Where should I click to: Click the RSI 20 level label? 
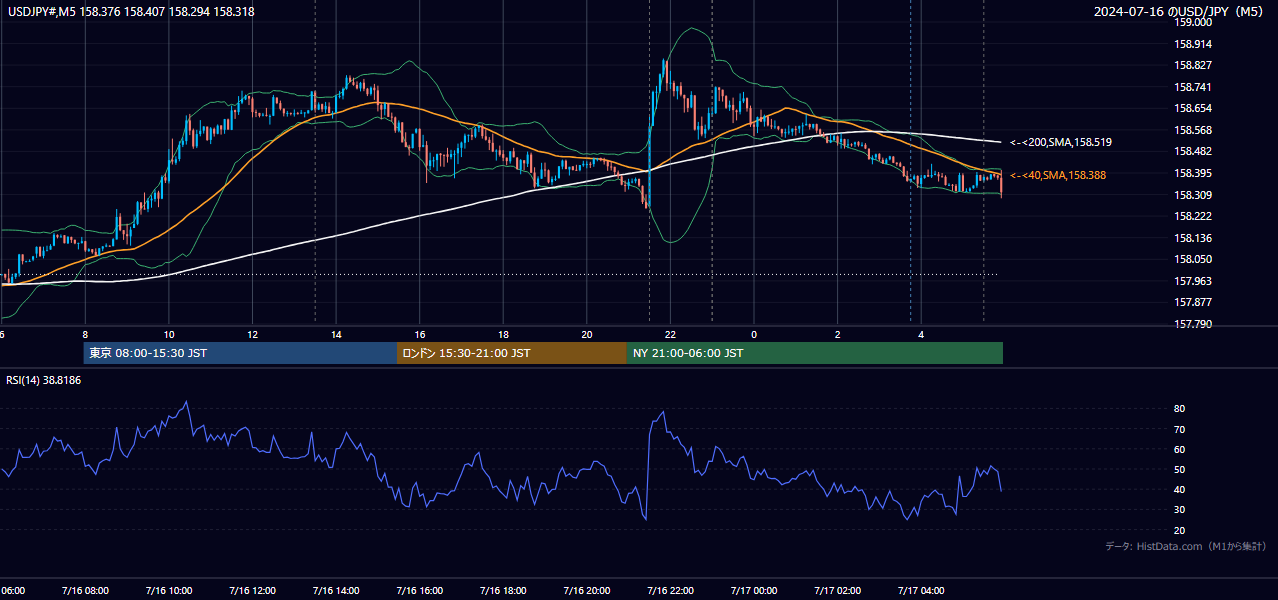(1179, 531)
